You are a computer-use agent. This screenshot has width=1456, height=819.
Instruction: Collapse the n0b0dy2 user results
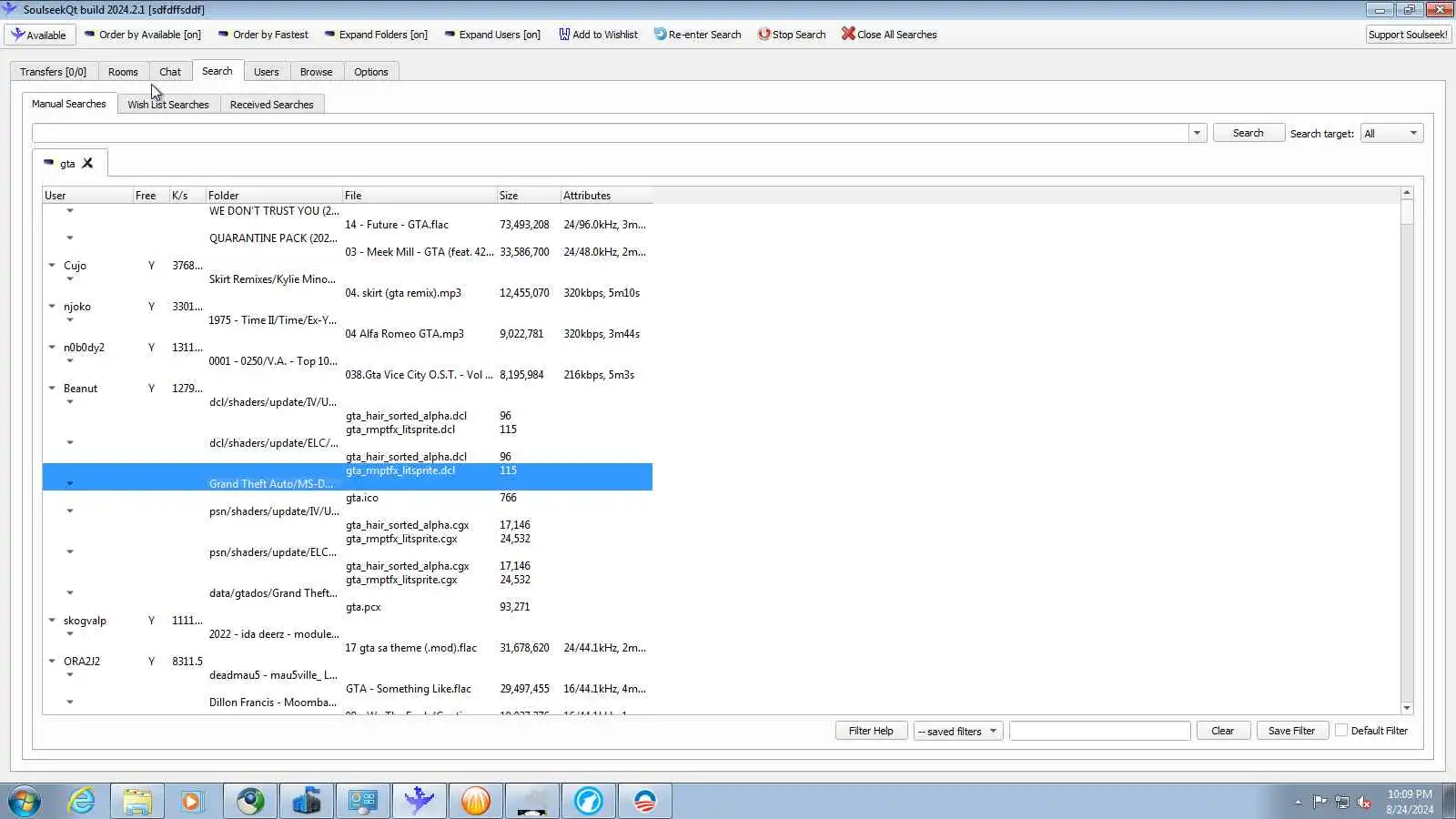52,348
